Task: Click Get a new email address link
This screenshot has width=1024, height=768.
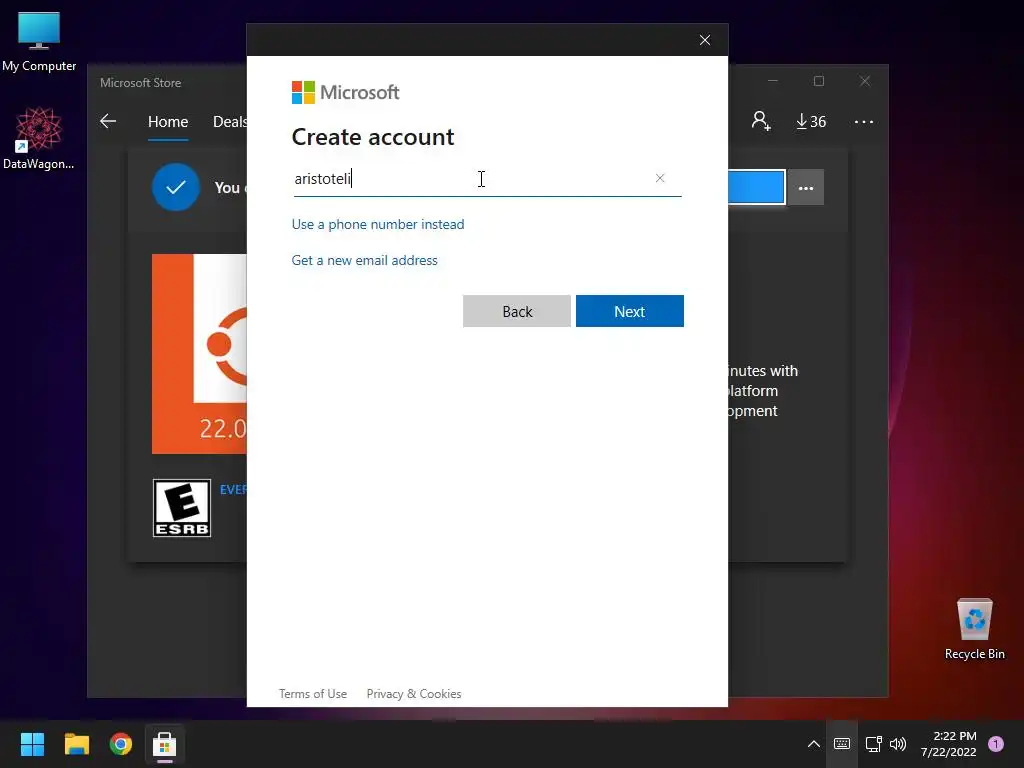Action: click(x=364, y=260)
